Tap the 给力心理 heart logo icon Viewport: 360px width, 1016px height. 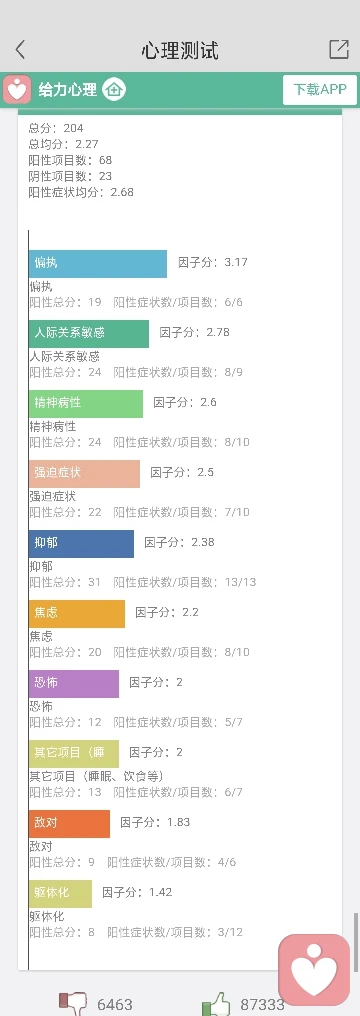17,89
